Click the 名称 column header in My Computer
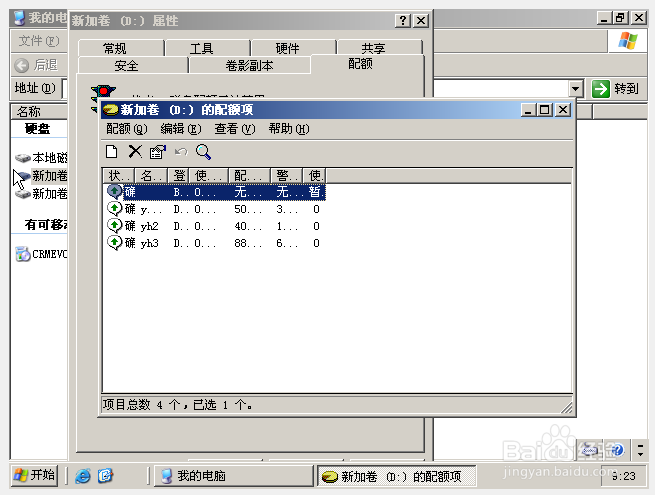This screenshot has width=655, height=495. coord(39,112)
